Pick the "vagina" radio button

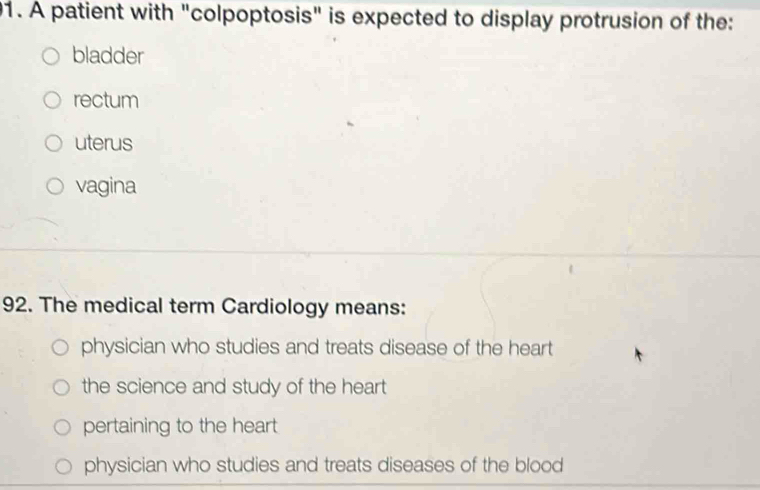click(56, 186)
